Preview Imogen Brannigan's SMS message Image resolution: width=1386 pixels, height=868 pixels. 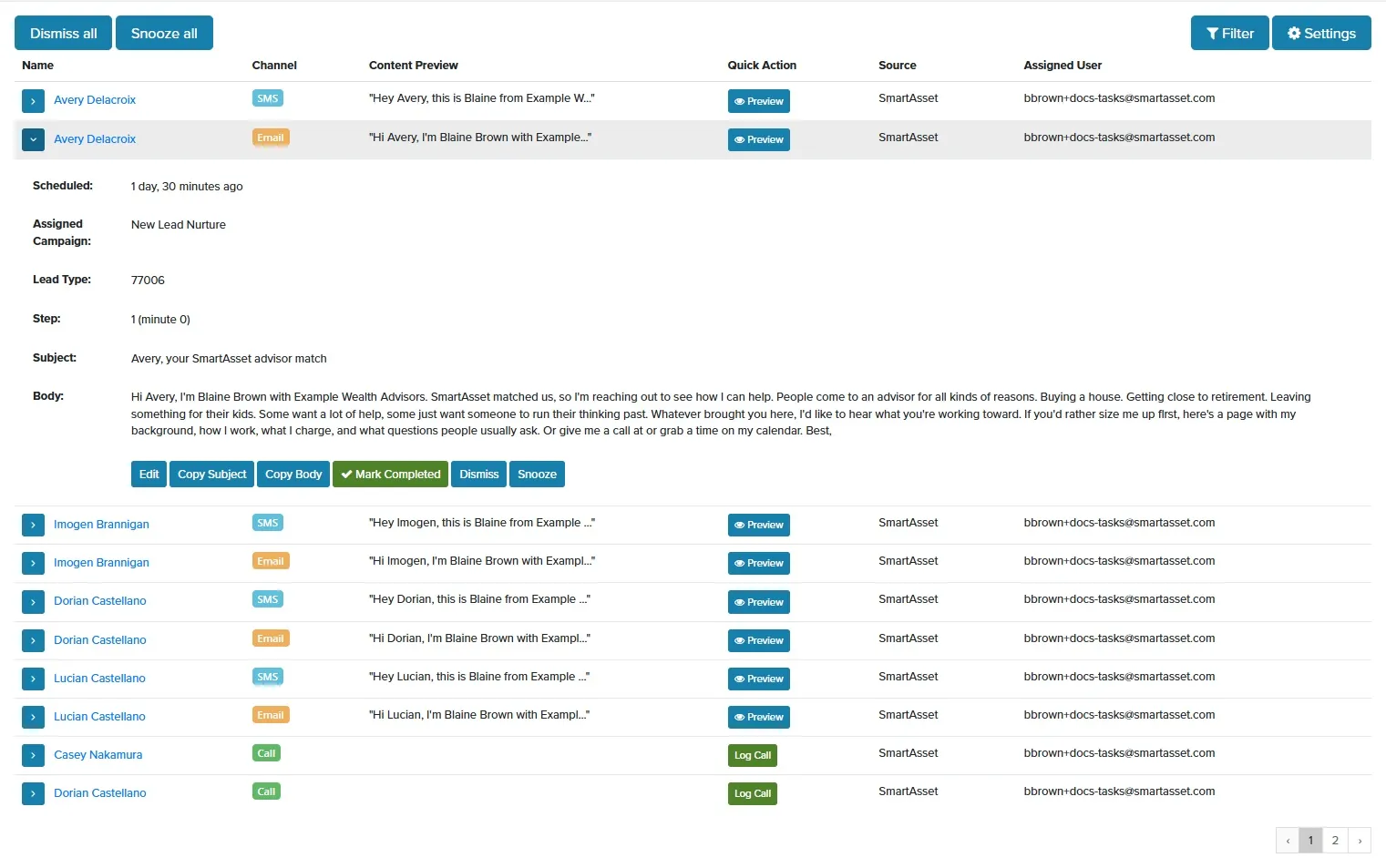point(759,525)
